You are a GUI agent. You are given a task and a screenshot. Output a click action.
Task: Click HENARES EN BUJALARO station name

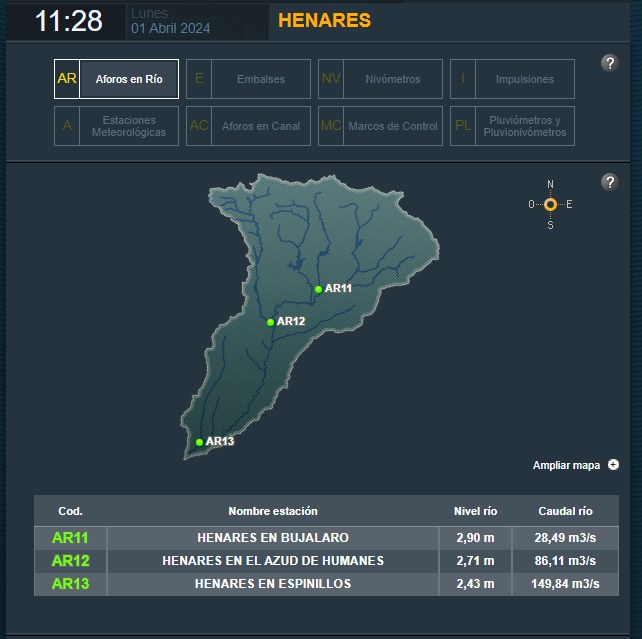(x=273, y=538)
